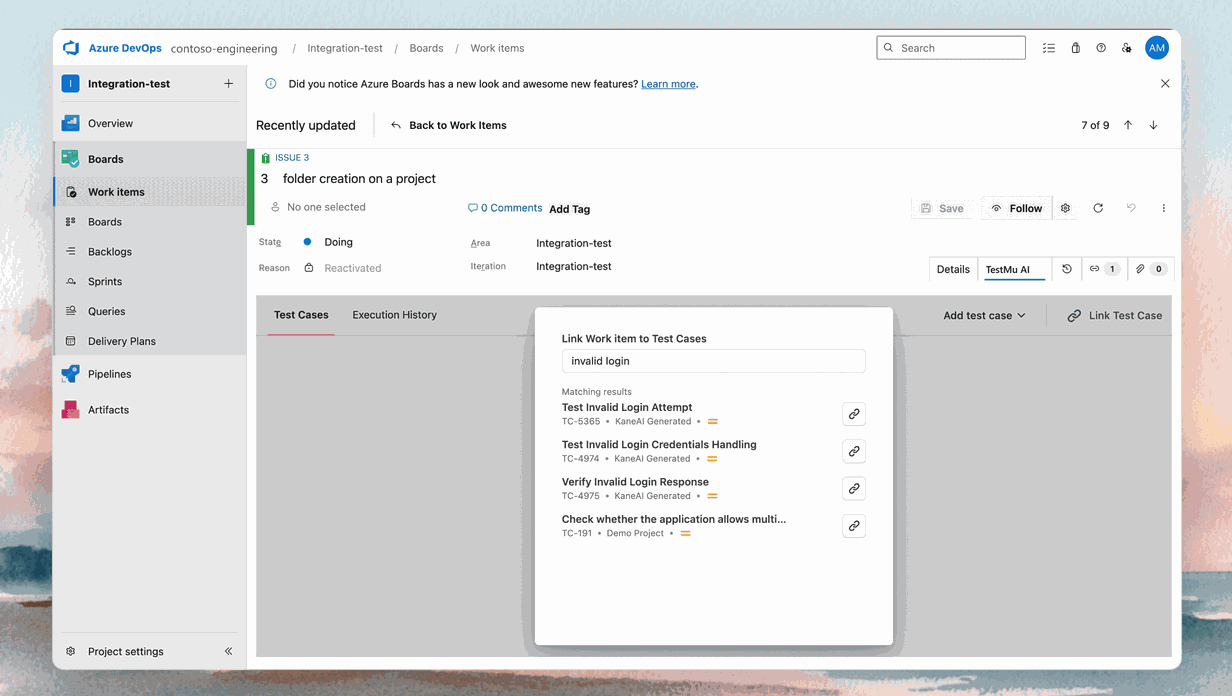Open the more actions ellipsis menu
The image size is (1232, 696).
(1164, 208)
